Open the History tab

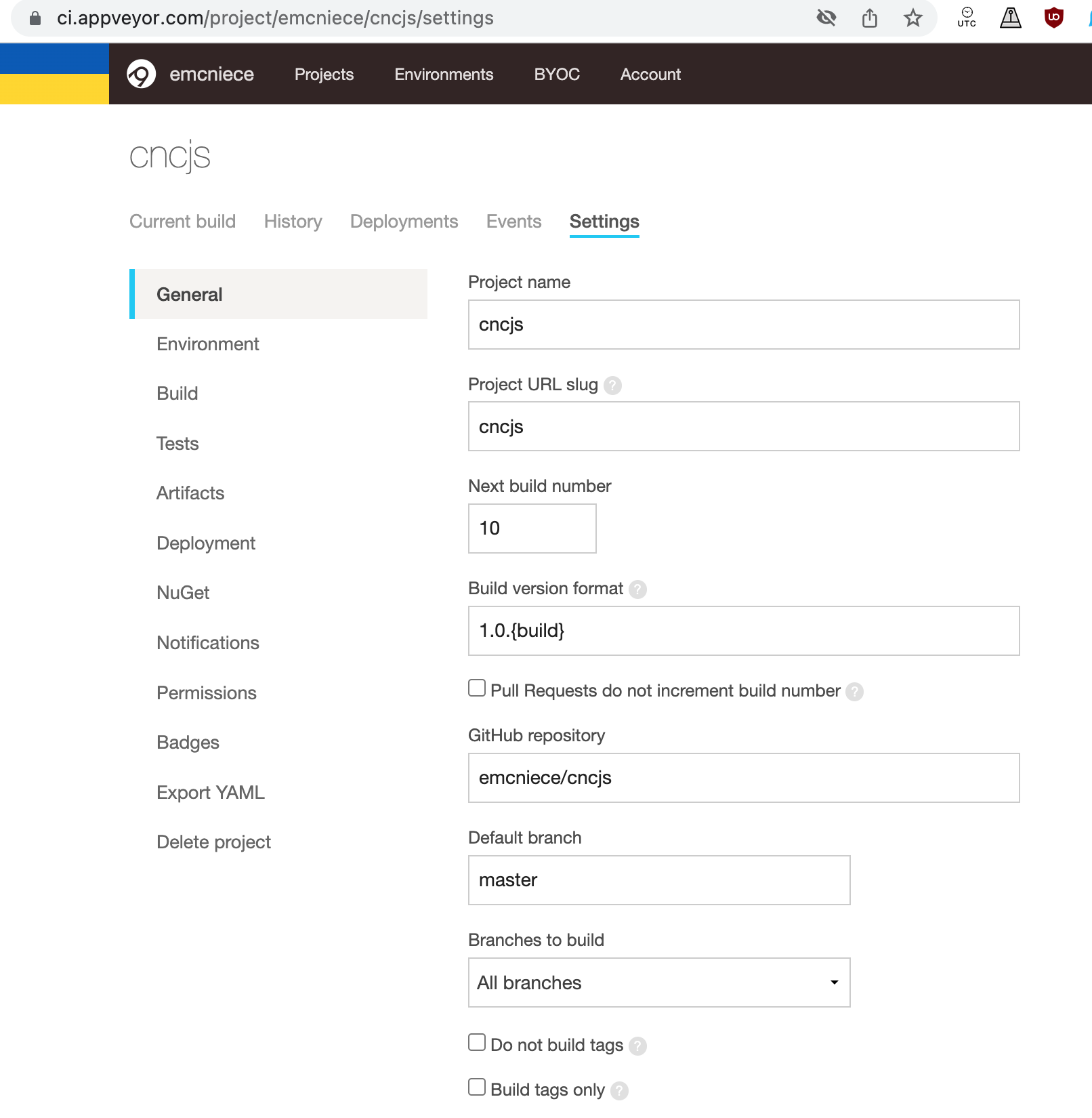(x=293, y=222)
